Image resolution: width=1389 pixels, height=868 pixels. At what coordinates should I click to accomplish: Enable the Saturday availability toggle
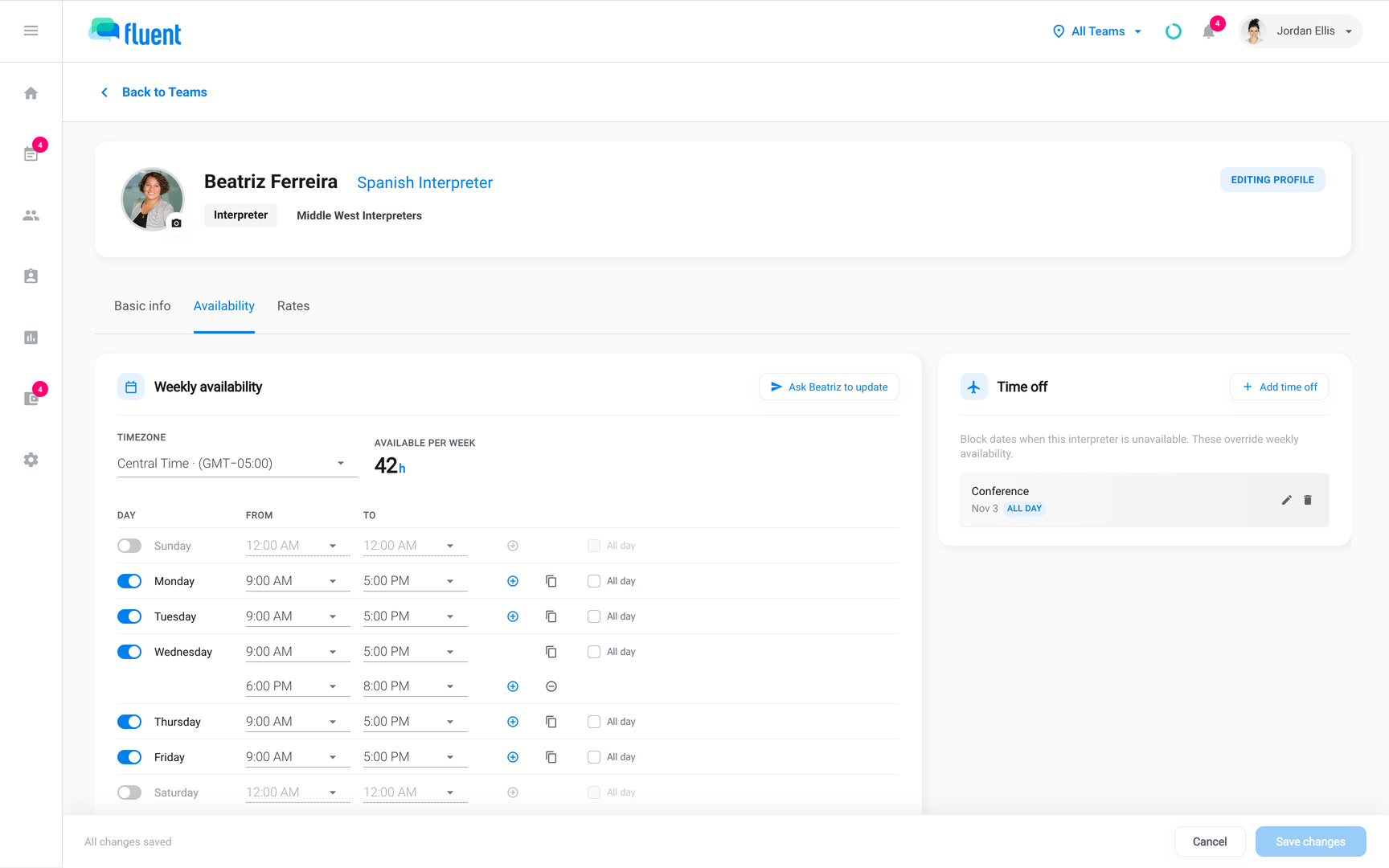point(129,792)
